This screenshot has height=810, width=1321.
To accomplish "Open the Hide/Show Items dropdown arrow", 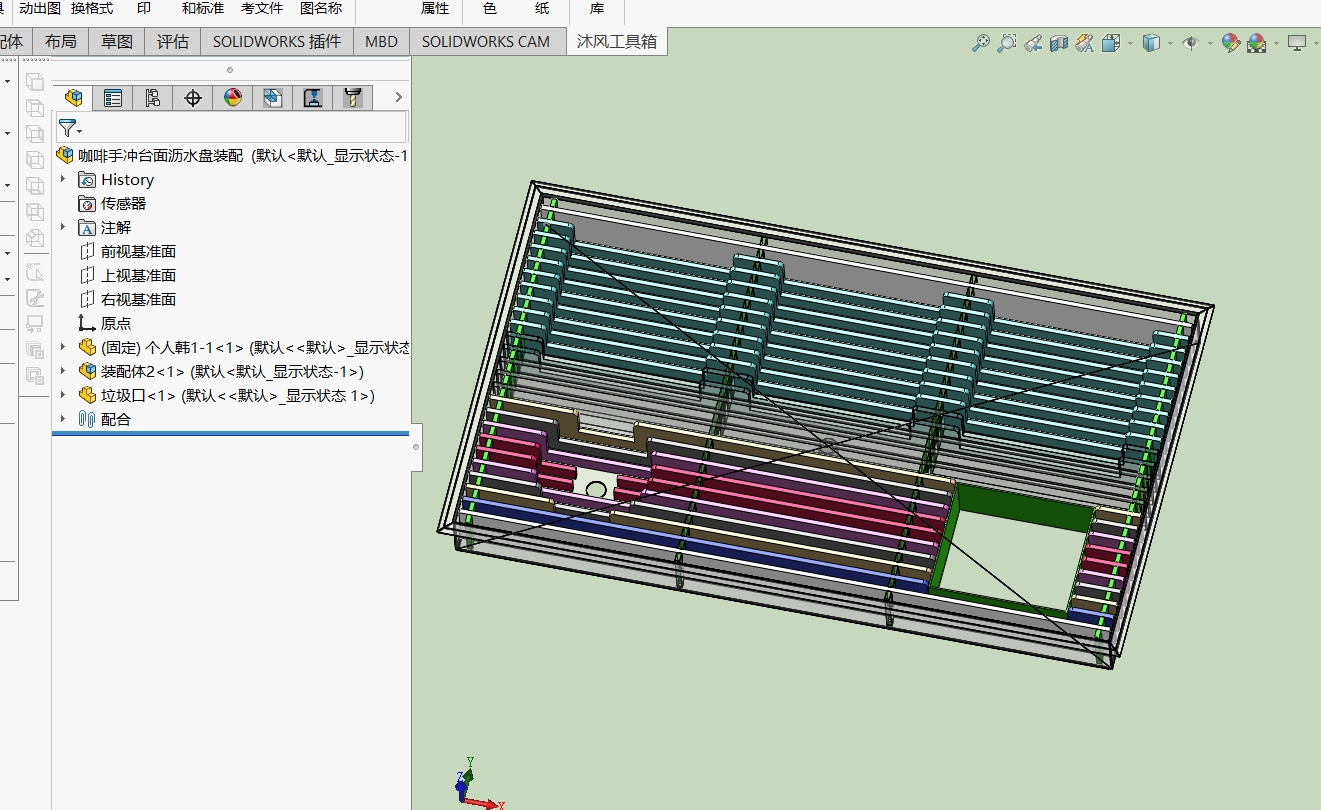I will click(x=1210, y=43).
